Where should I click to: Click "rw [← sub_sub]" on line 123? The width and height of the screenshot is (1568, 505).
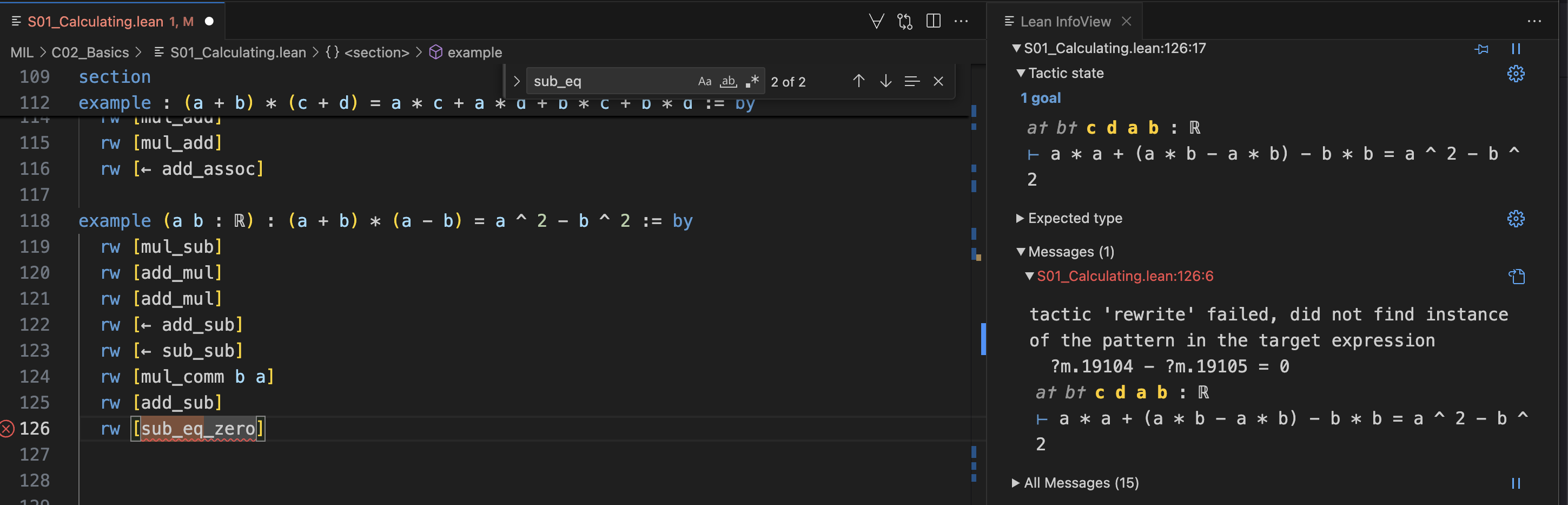pyautogui.click(x=171, y=351)
